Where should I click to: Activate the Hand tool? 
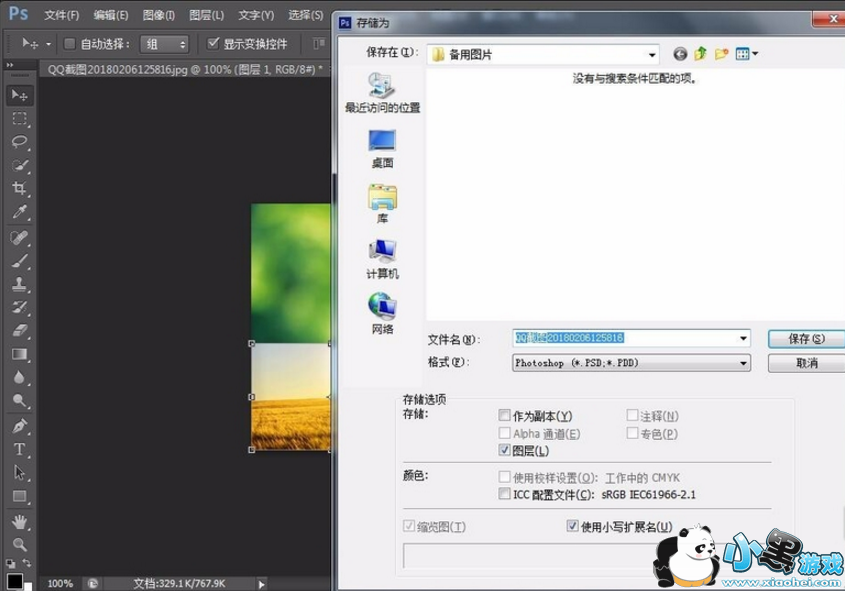(19, 521)
